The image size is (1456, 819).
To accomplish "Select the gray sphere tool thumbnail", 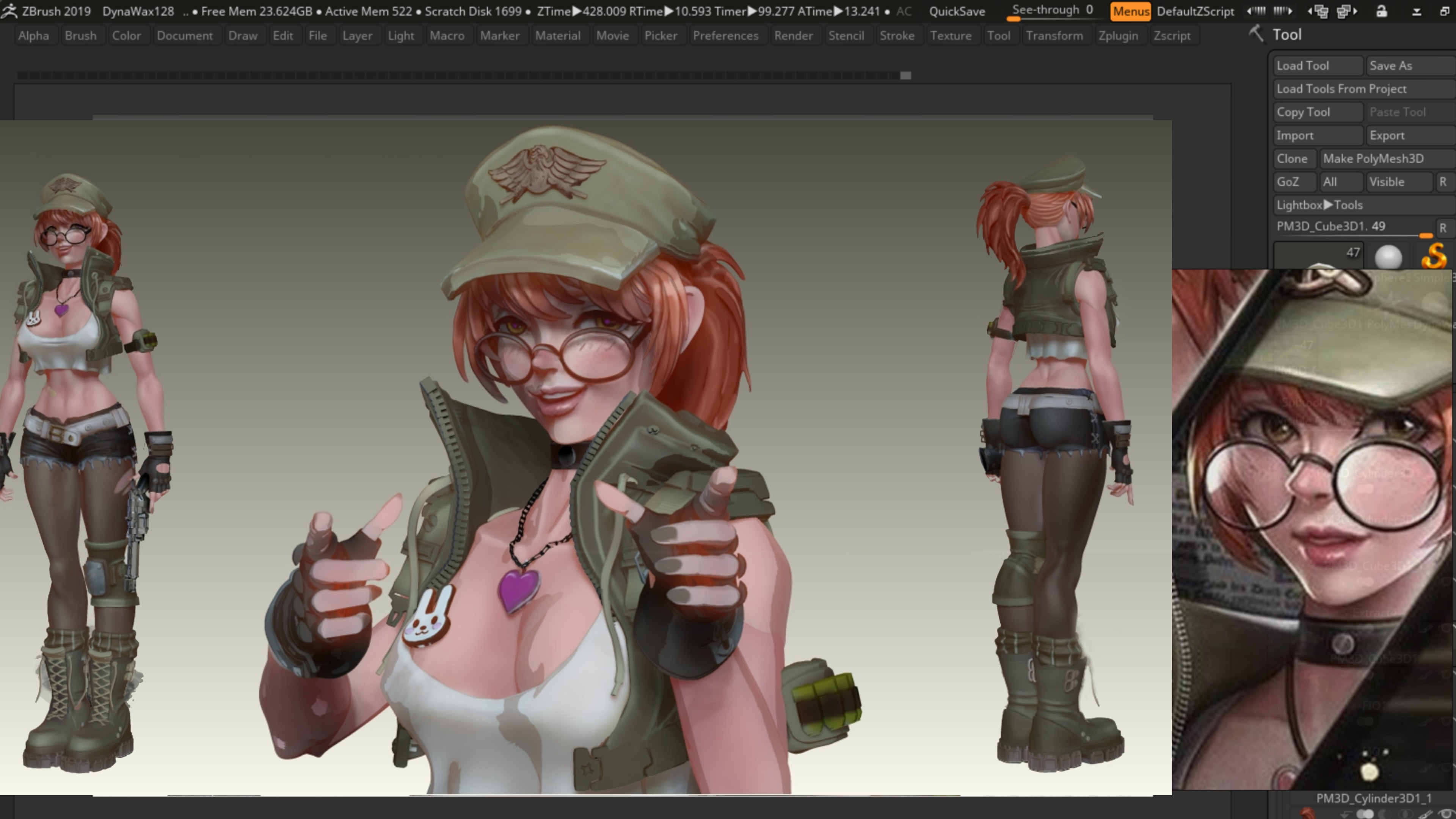I will click(x=1388, y=257).
